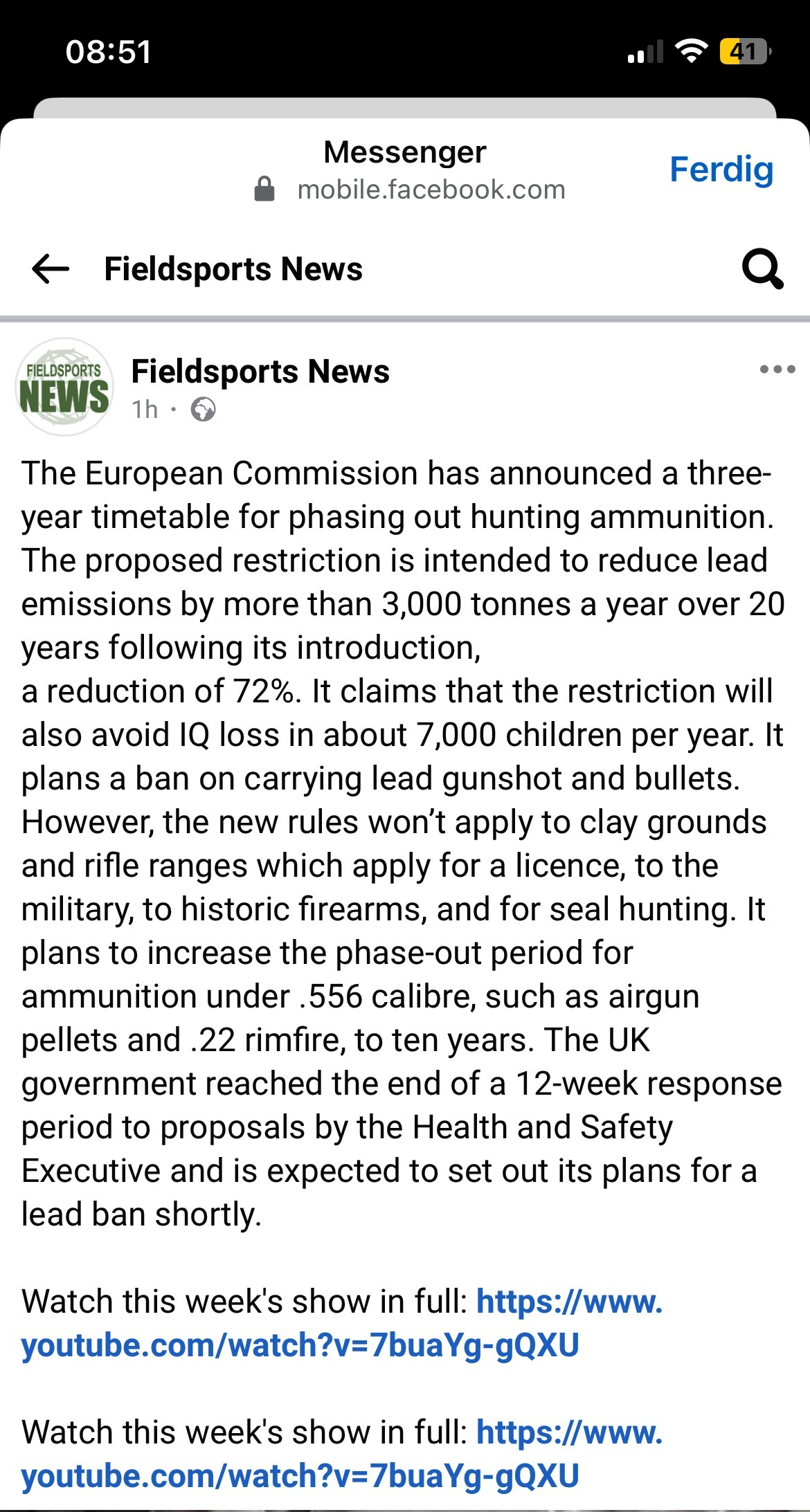
Task: Tap the battery indicator showing 41
Action: (x=744, y=52)
